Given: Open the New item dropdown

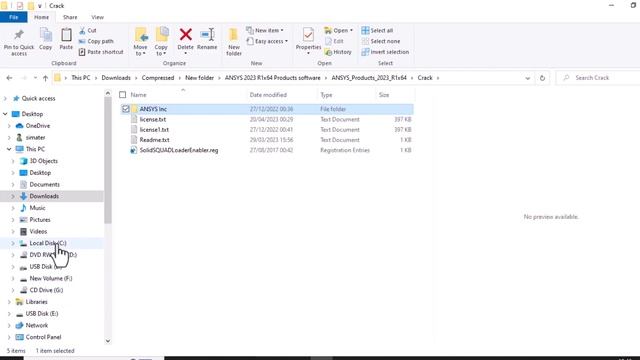Looking at the screenshot, I should click(x=265, y=31).
